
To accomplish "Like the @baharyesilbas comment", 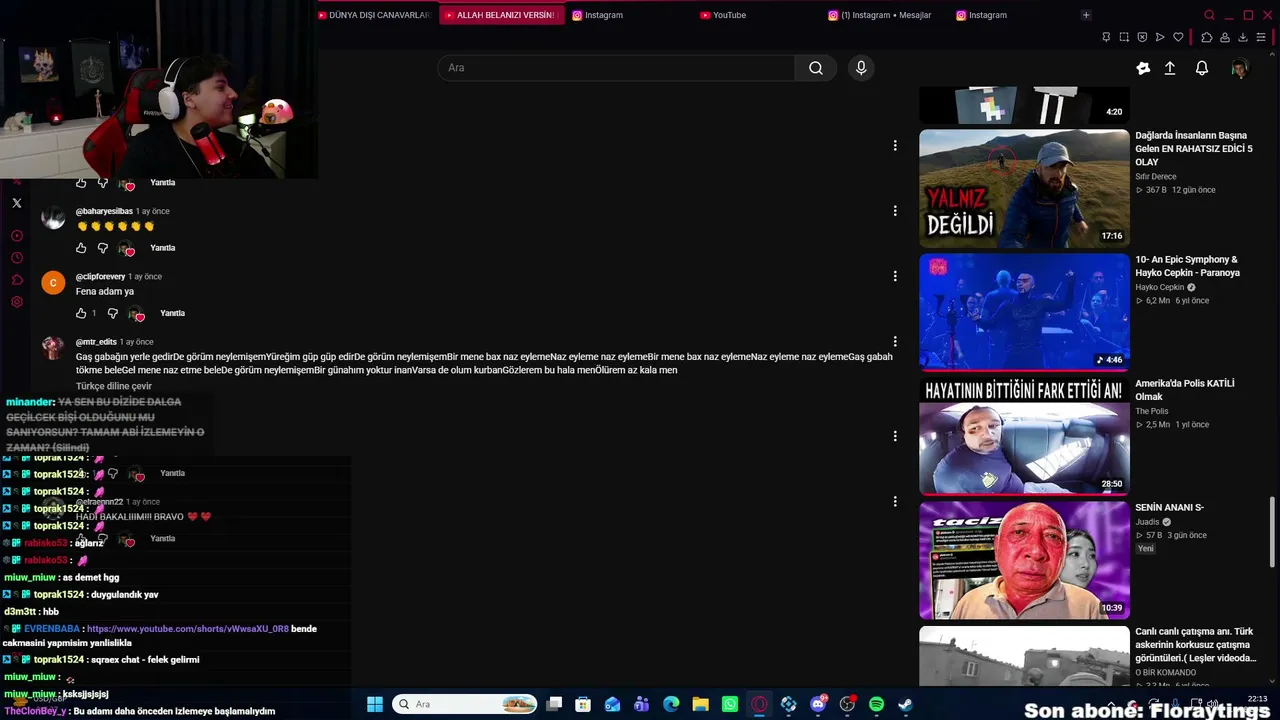I will [x=82, y=248].
